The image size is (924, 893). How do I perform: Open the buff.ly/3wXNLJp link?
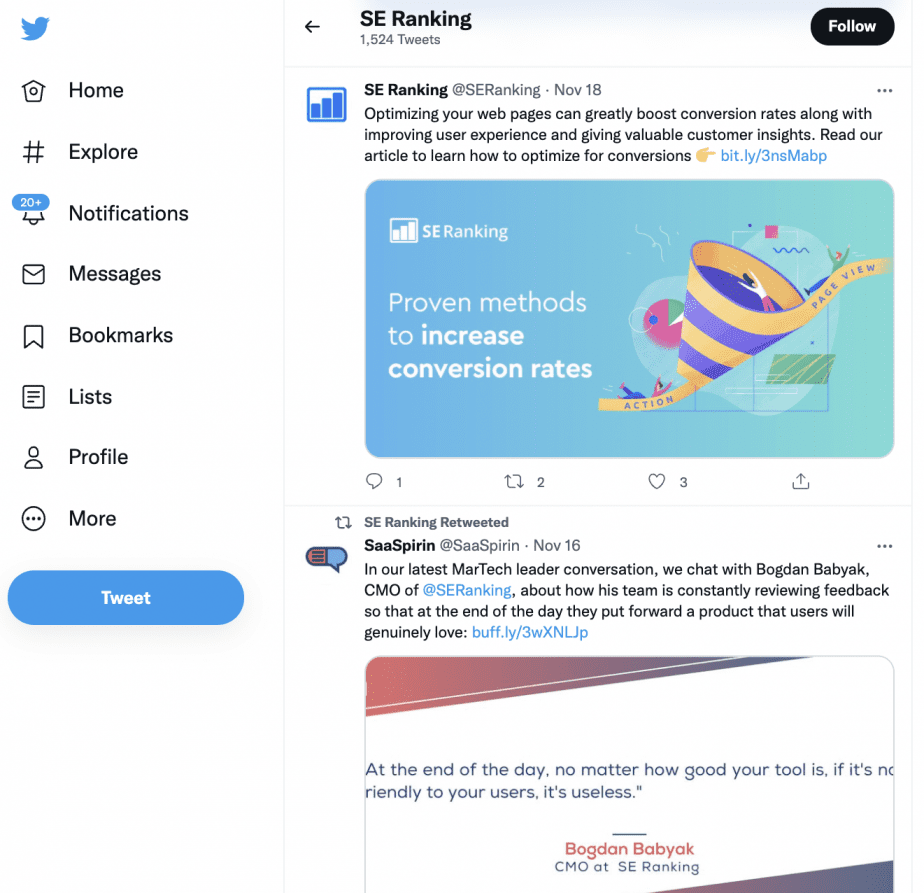click(530, 632)
